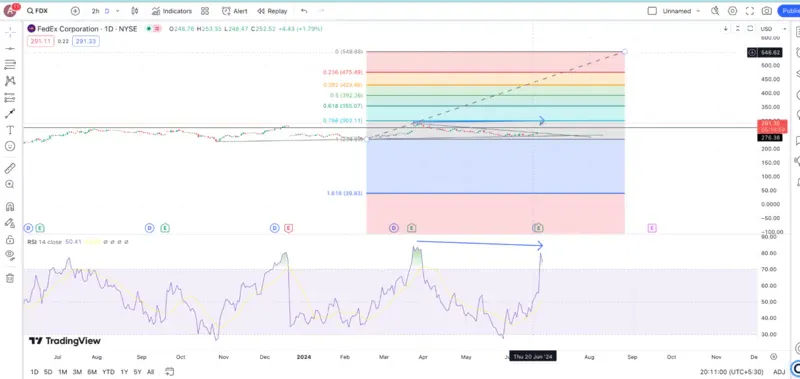The width and height of the screenshot is (800, 379).
Task: Select the ruler measure tool
Action: pos(10,168)
